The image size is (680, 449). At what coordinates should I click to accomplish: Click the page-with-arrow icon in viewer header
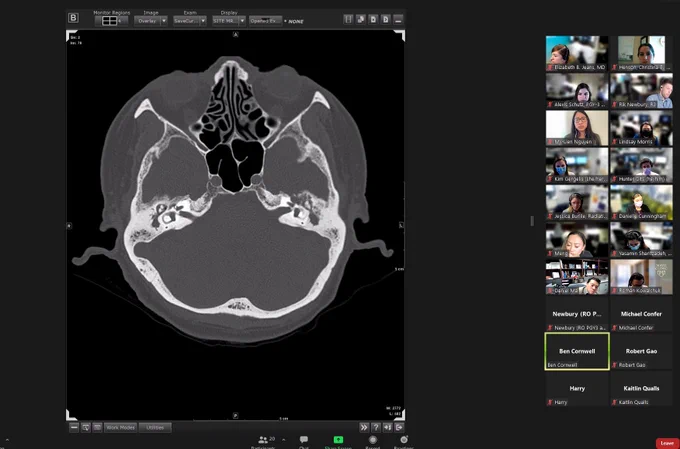tap(386, 19)
